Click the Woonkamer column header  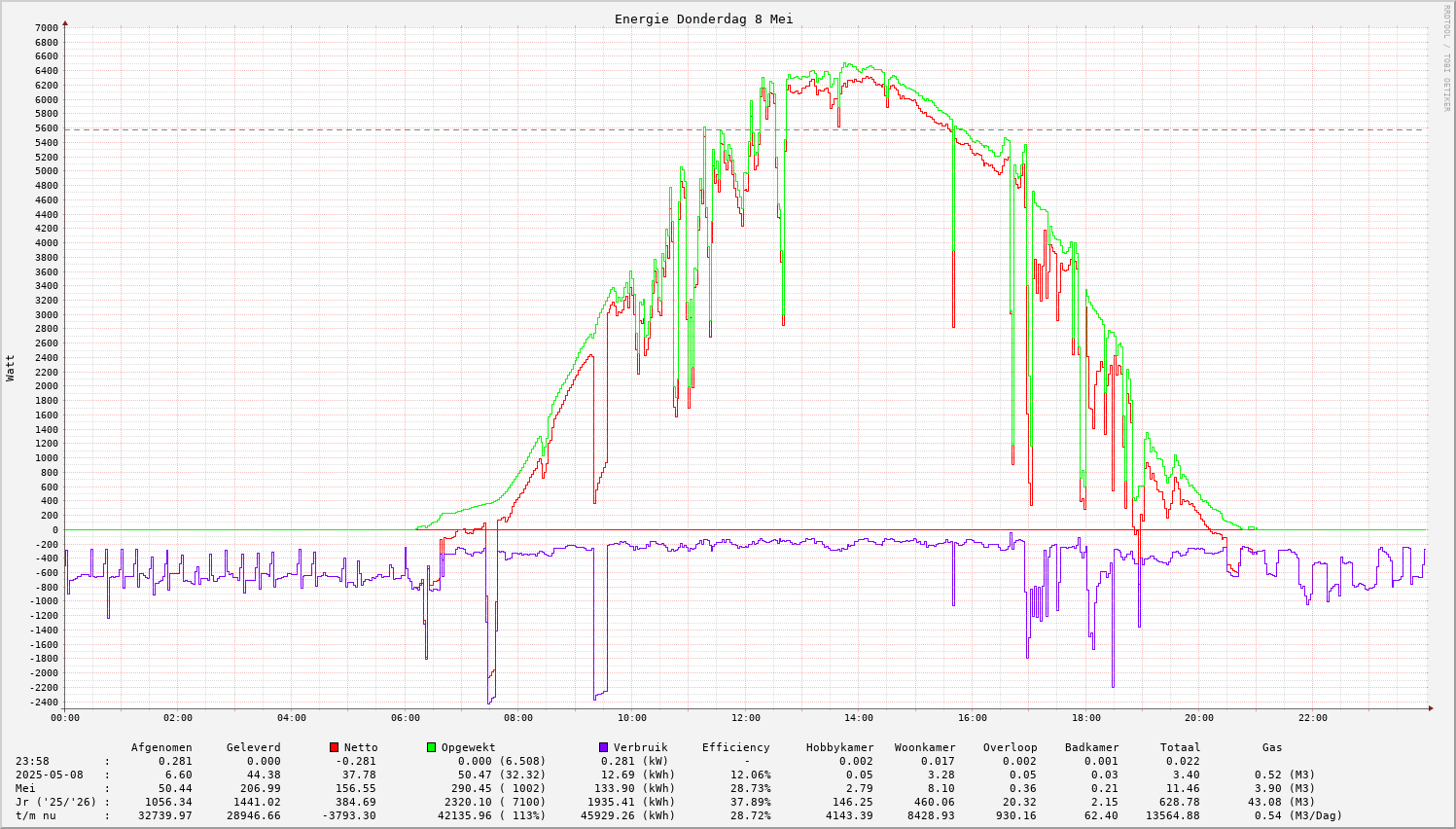coord(925,747)
